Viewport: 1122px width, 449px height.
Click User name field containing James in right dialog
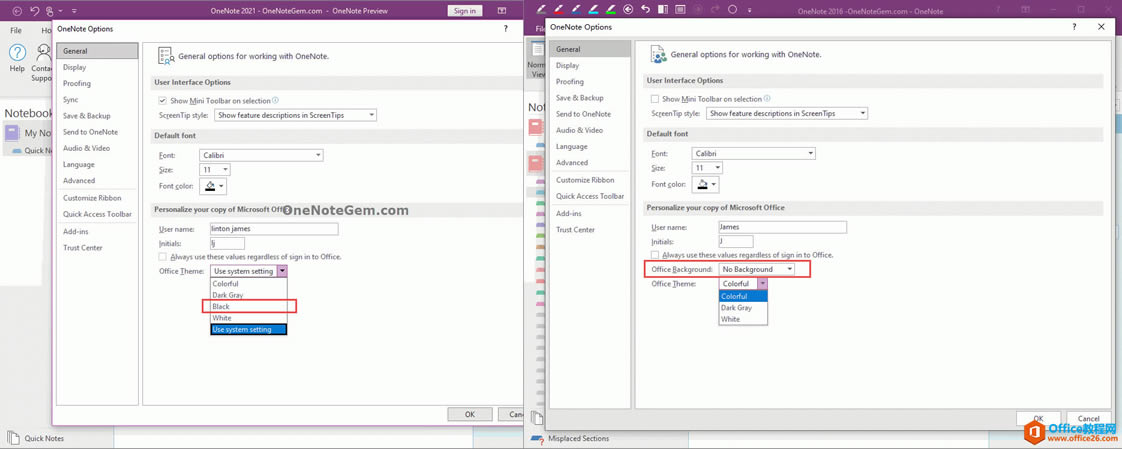(783, 227)
